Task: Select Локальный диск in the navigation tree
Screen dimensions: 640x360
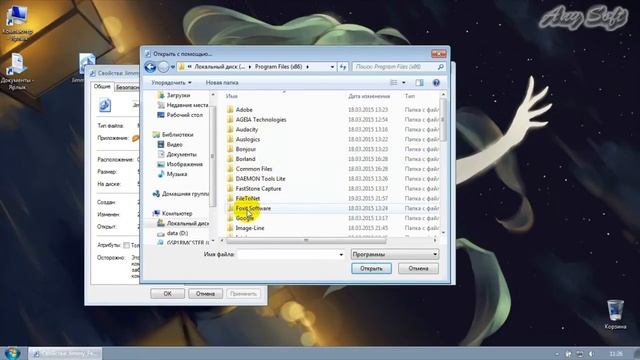Action: (x=183, y=223)
